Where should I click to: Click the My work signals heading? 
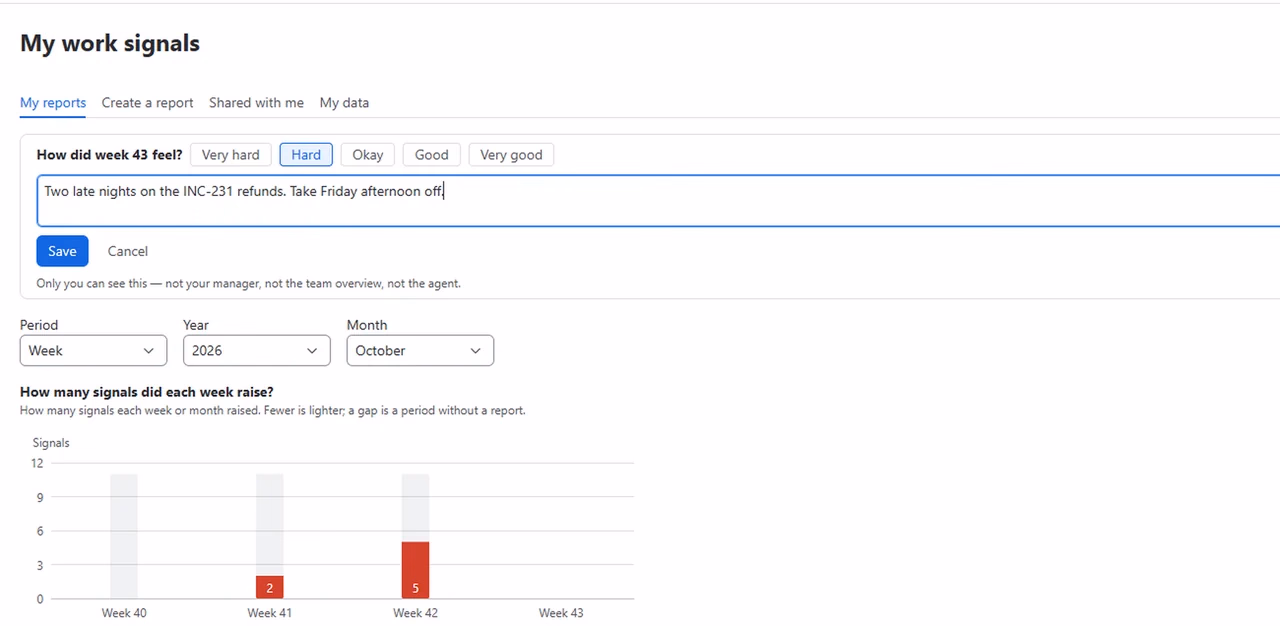[x=110, y=44]
